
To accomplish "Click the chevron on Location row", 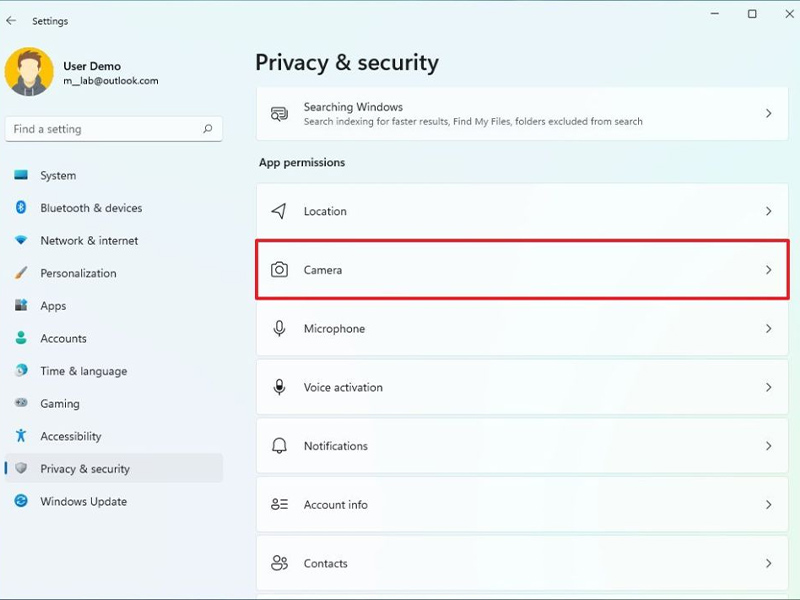I will coord(768,211).
